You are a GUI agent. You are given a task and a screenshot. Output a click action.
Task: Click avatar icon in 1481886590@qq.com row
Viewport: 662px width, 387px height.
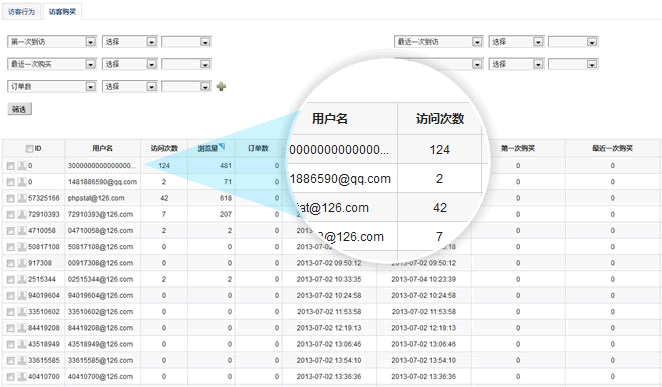point(22,182)
